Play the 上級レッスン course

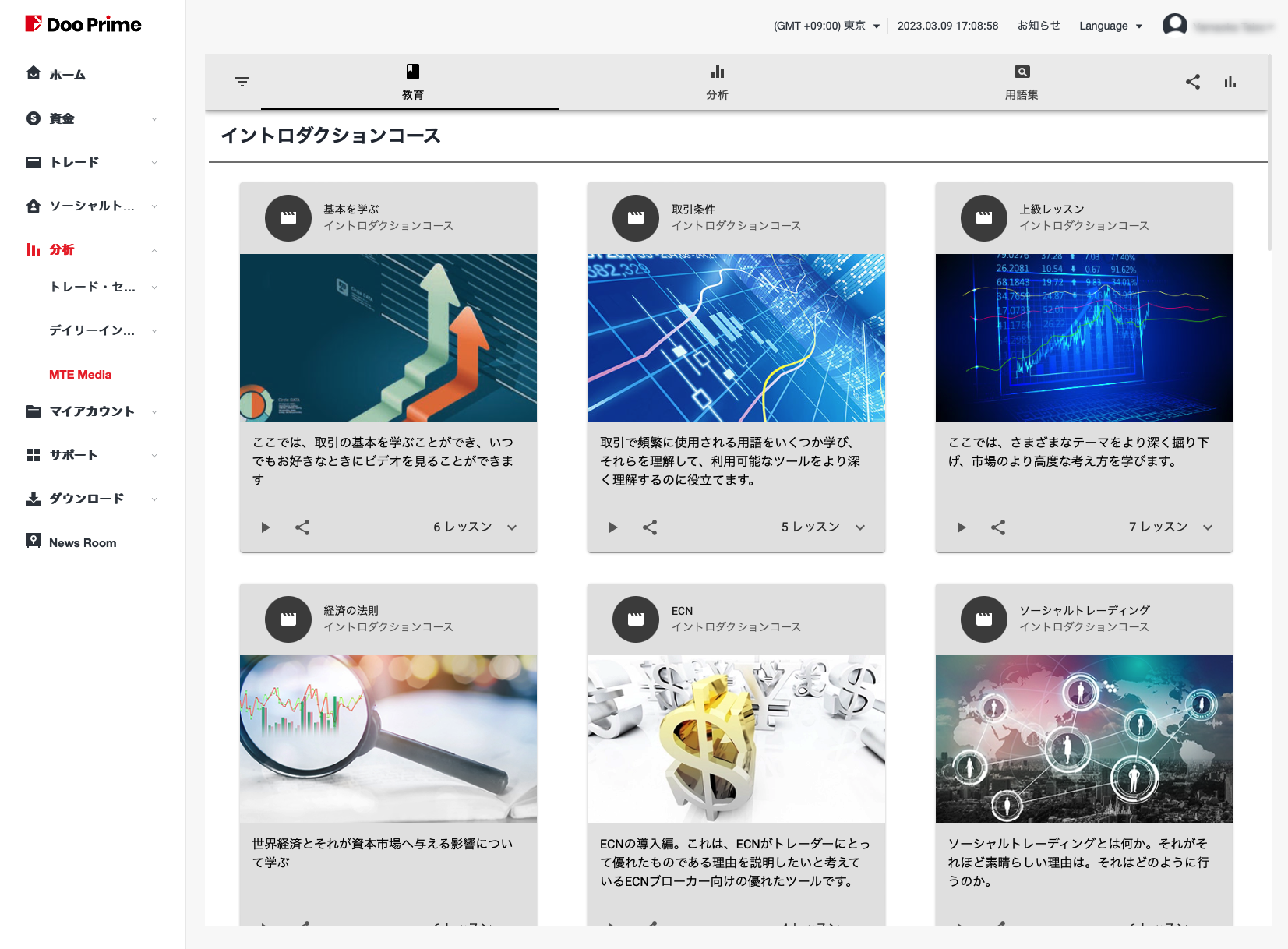[x=962, y=527]
